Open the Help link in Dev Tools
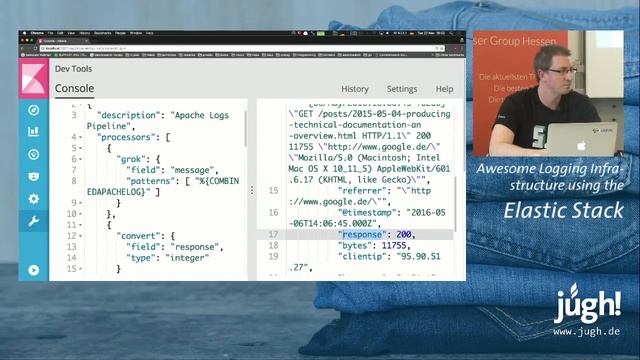The image size is (640, 360). [x=444, y=89]
